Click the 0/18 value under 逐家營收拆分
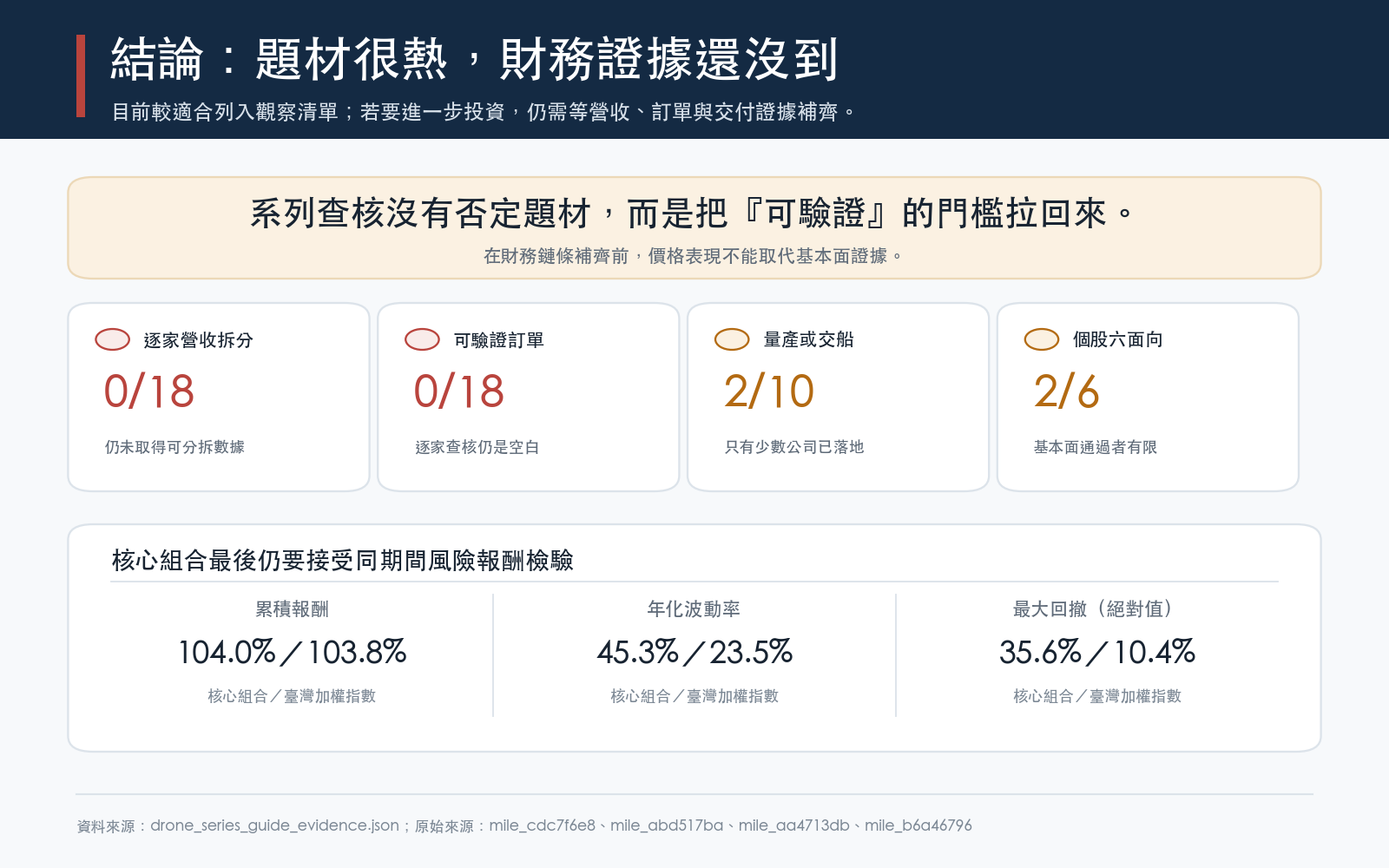This screenshot has width=1389, height=868. [x=149, y=391]
